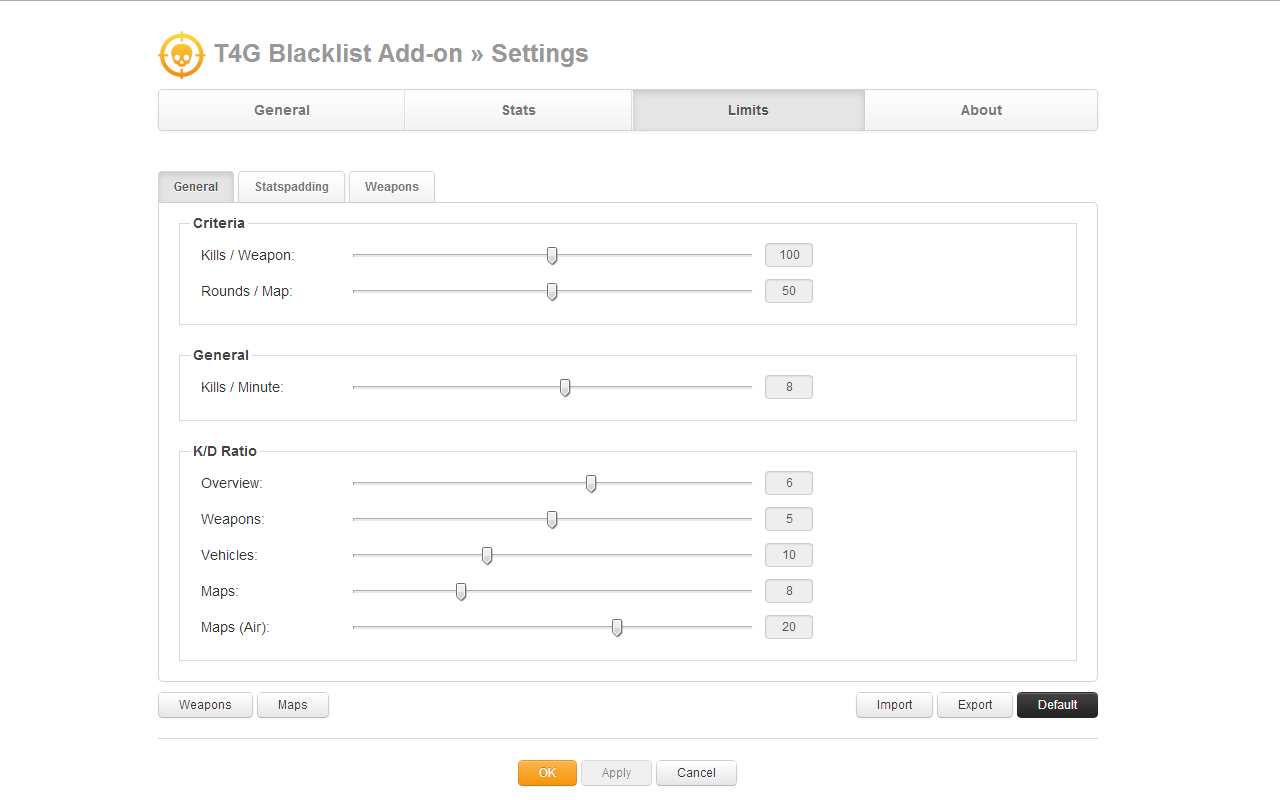Image resolution: width=1280 pixels, height=800 pixels.
Task: Click the Overview label
Action: point(232,483)
